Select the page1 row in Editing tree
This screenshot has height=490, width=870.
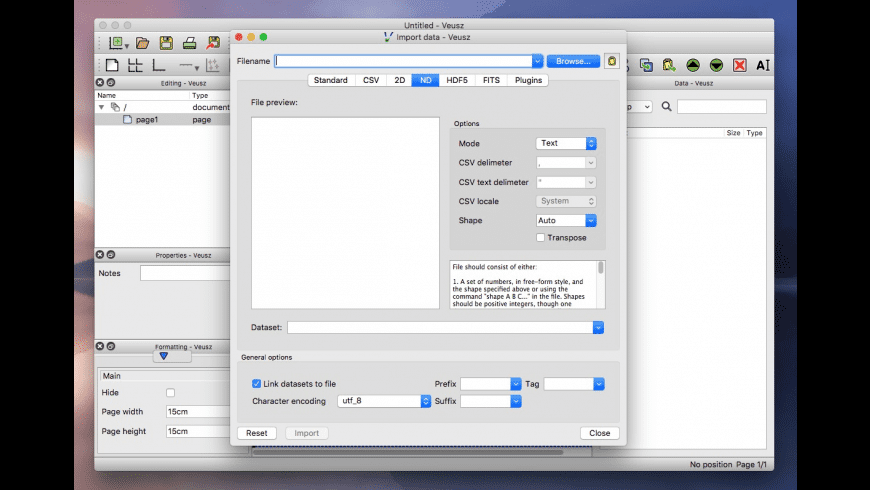tap(163, 119)
